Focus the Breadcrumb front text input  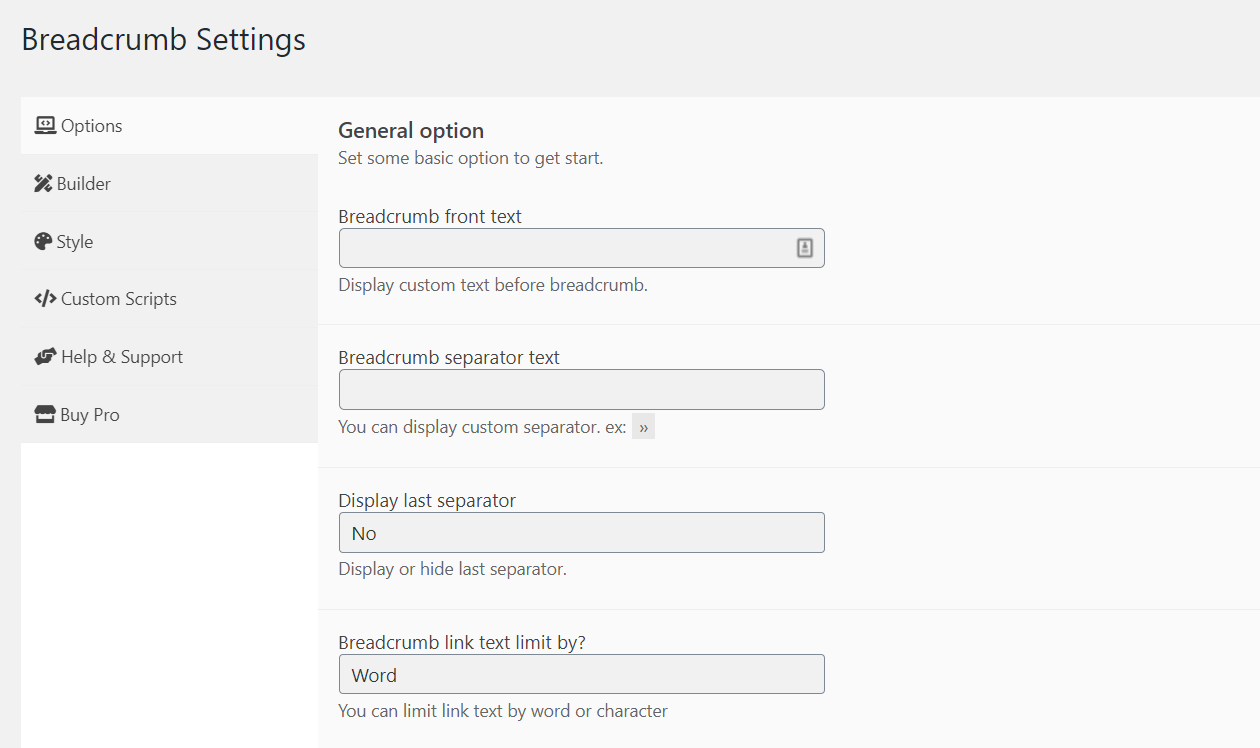565,248
